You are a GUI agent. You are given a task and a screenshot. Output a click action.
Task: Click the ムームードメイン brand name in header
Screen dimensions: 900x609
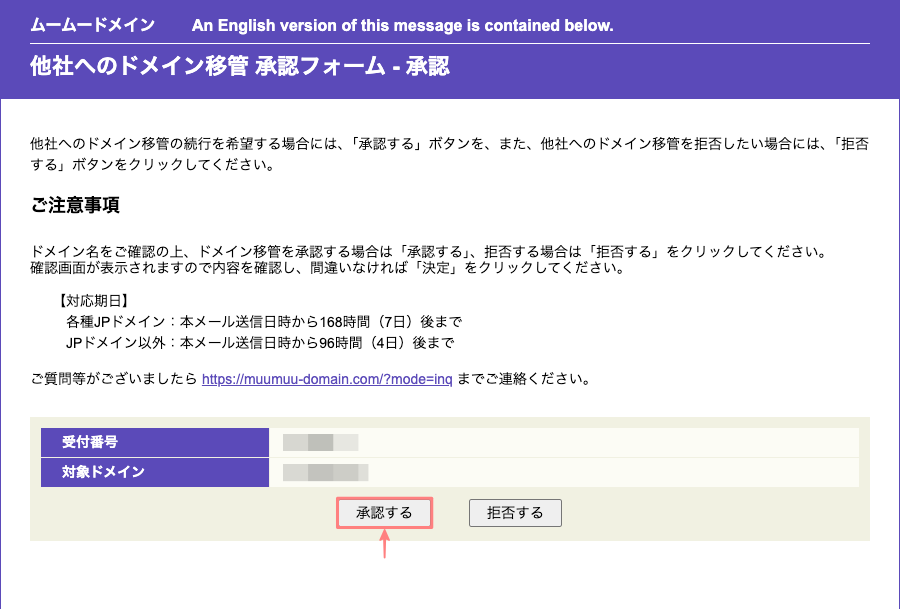pos(94,24)
